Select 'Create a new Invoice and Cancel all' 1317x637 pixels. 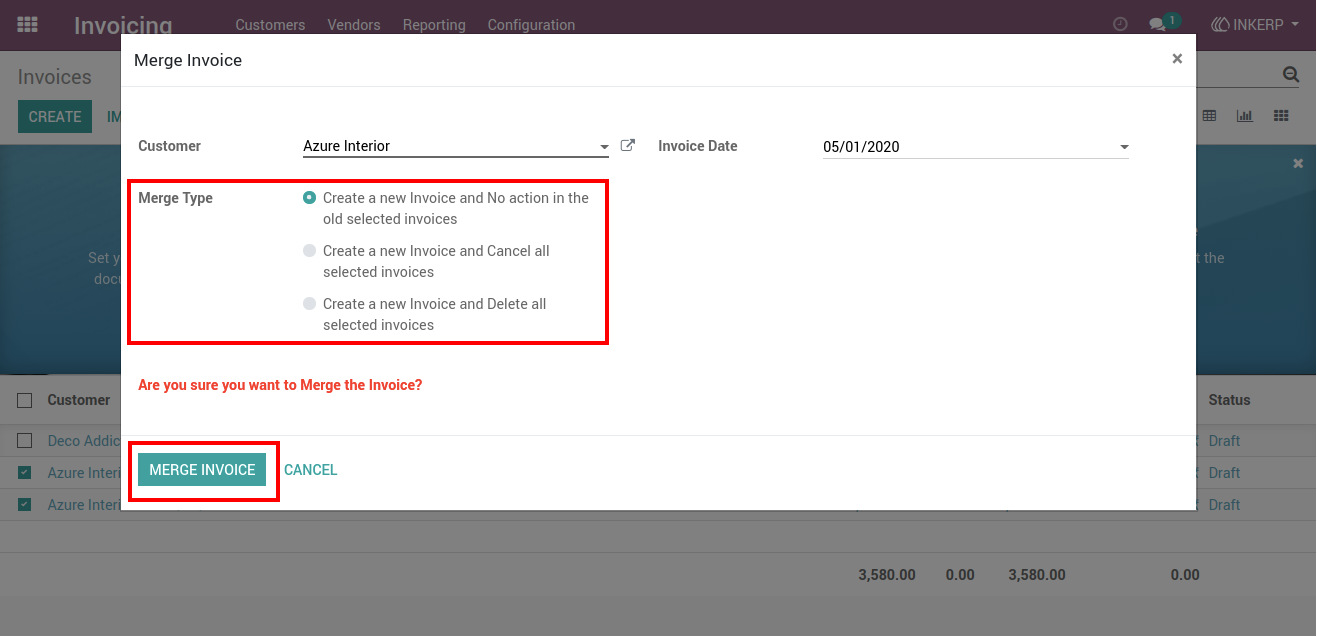(310, 251)
